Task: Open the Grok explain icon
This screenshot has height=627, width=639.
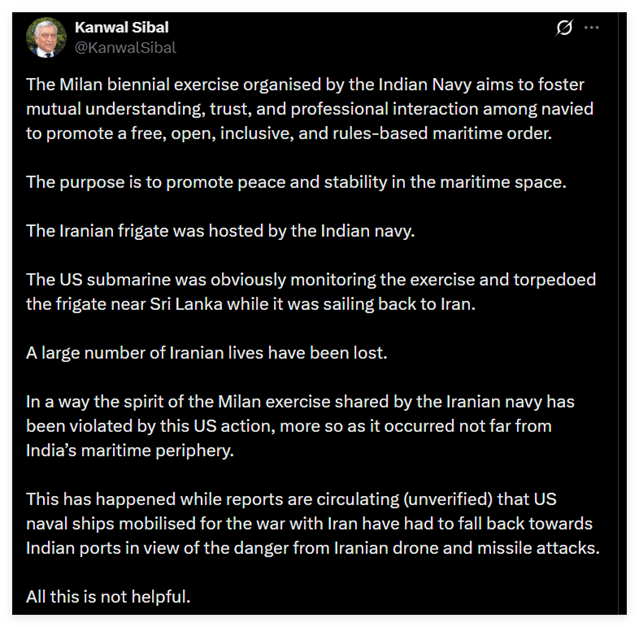Action: tap(564, 29)
